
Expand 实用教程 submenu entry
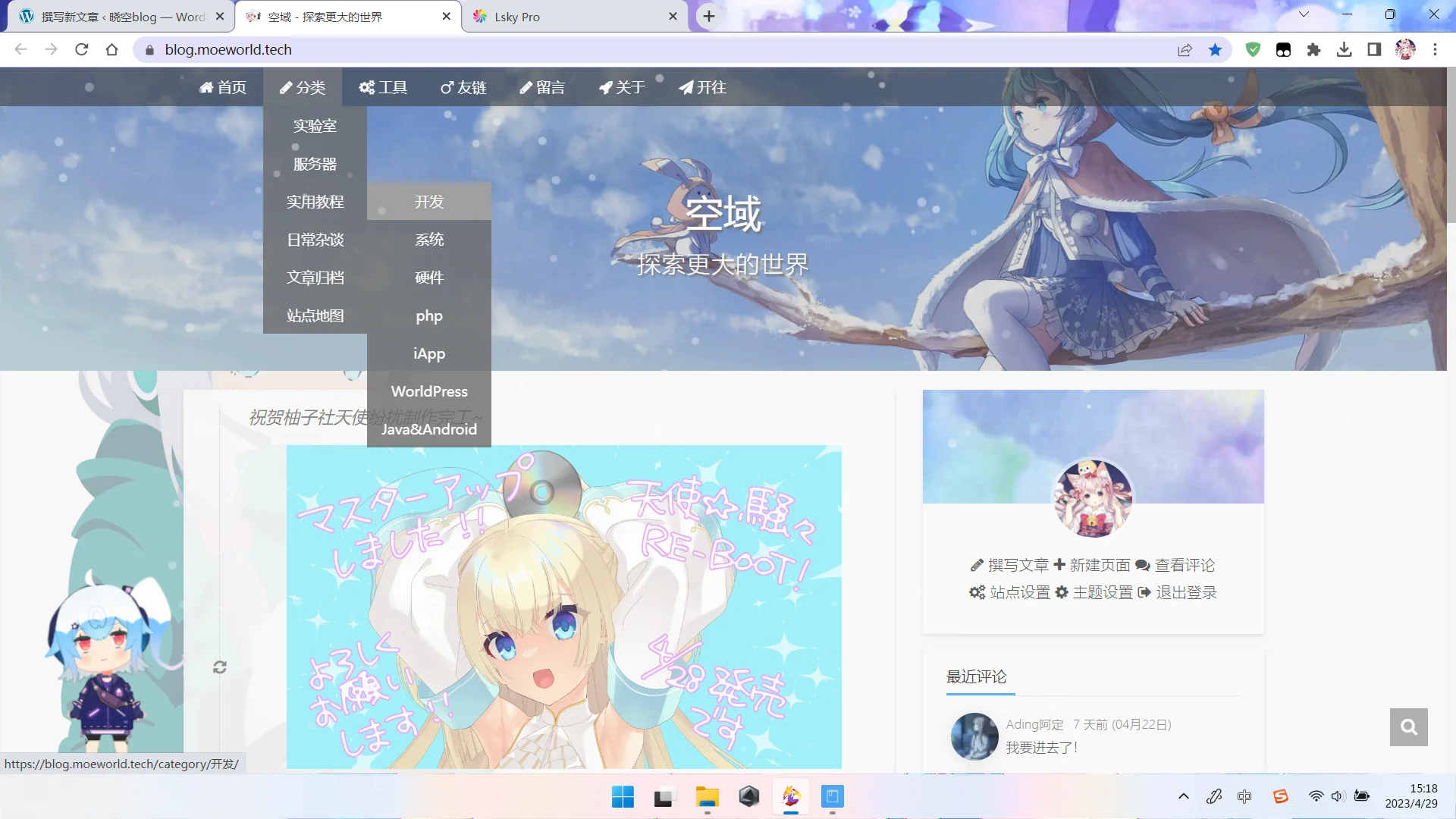(x=315, y=202)
